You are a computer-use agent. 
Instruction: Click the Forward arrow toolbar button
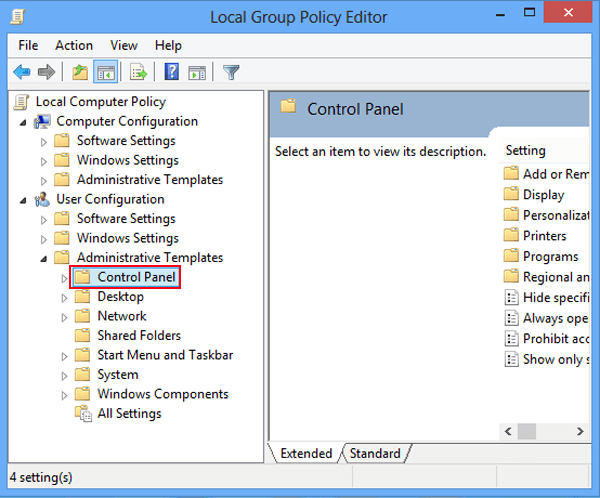point(46,72)
